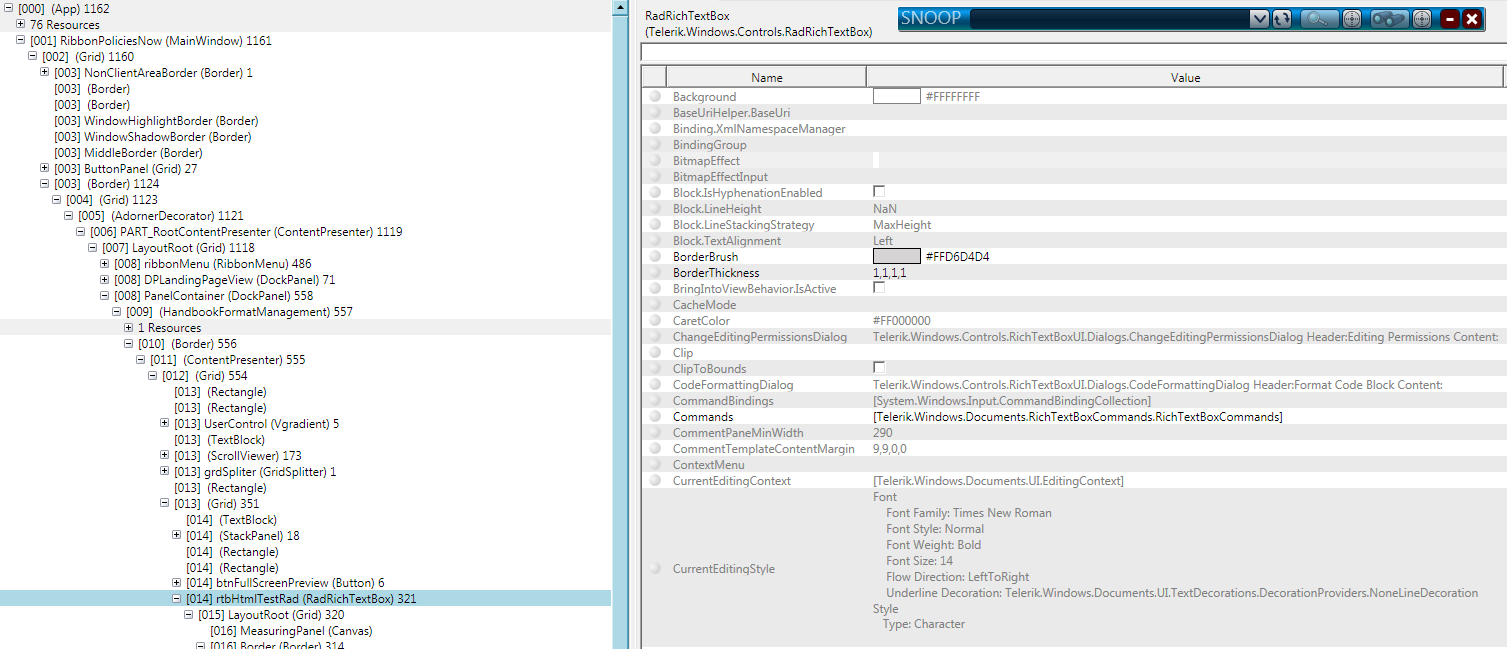Viewport: 1507px width, 649px height.
Task: Open the Snoop window-list dropdown arrow
Action: (x=1259, y=19)
